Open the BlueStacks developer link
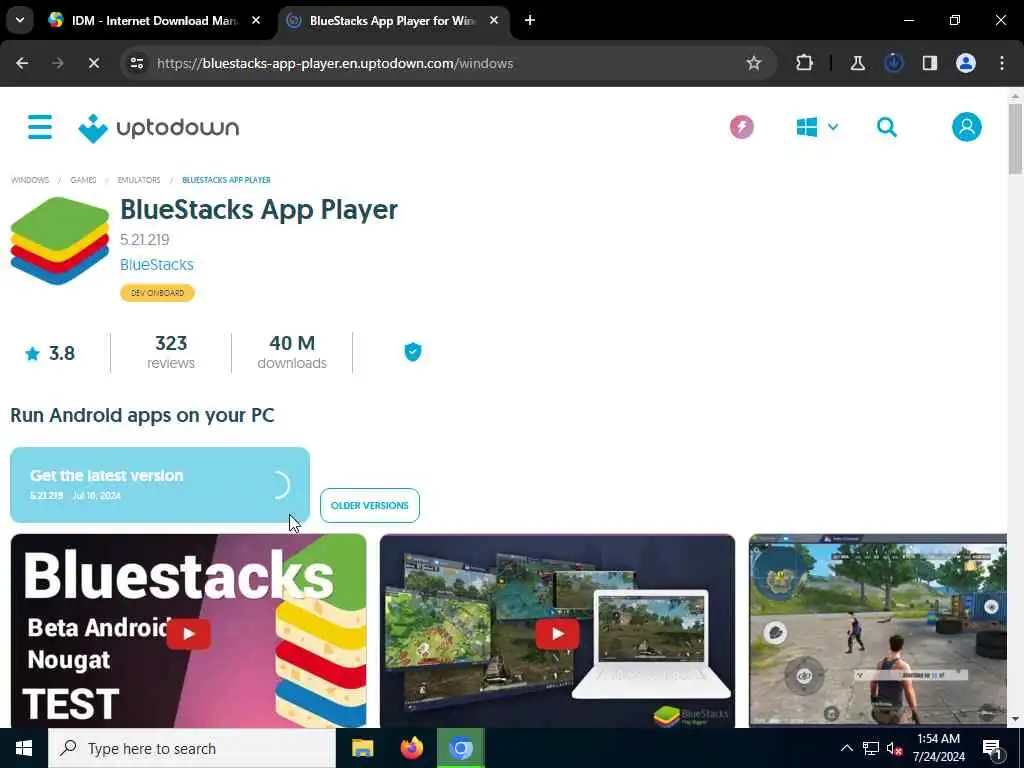This screenshot has width=1024, height=768. [x=157, y=264]
